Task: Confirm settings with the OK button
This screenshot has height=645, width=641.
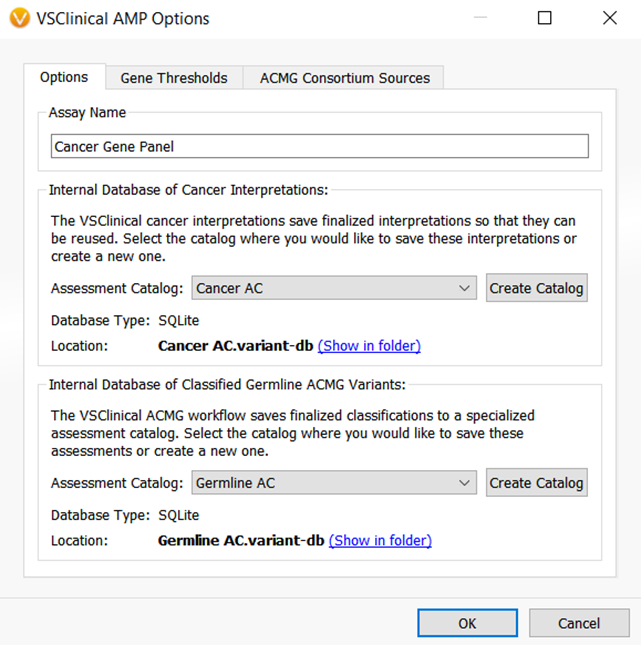Action: pyautogui.click(x=467, y=623)
